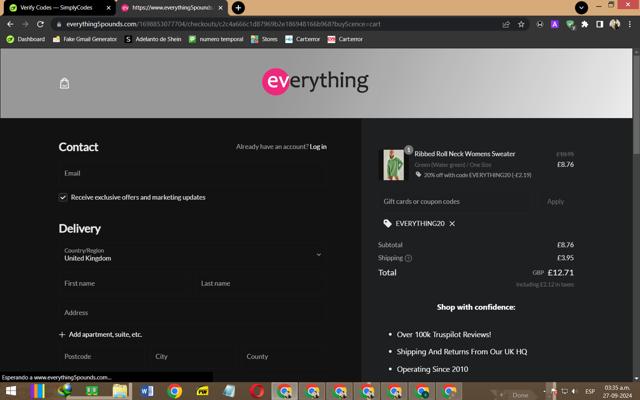
Task: Open the Dashboard bookmark
Action: point(26,39)
